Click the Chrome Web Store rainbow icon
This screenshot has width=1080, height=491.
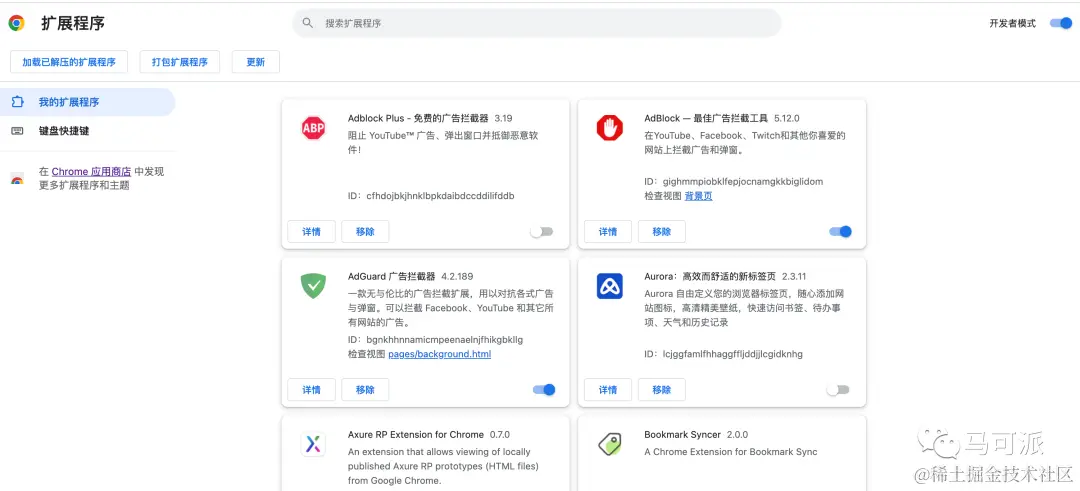point(17,179)
